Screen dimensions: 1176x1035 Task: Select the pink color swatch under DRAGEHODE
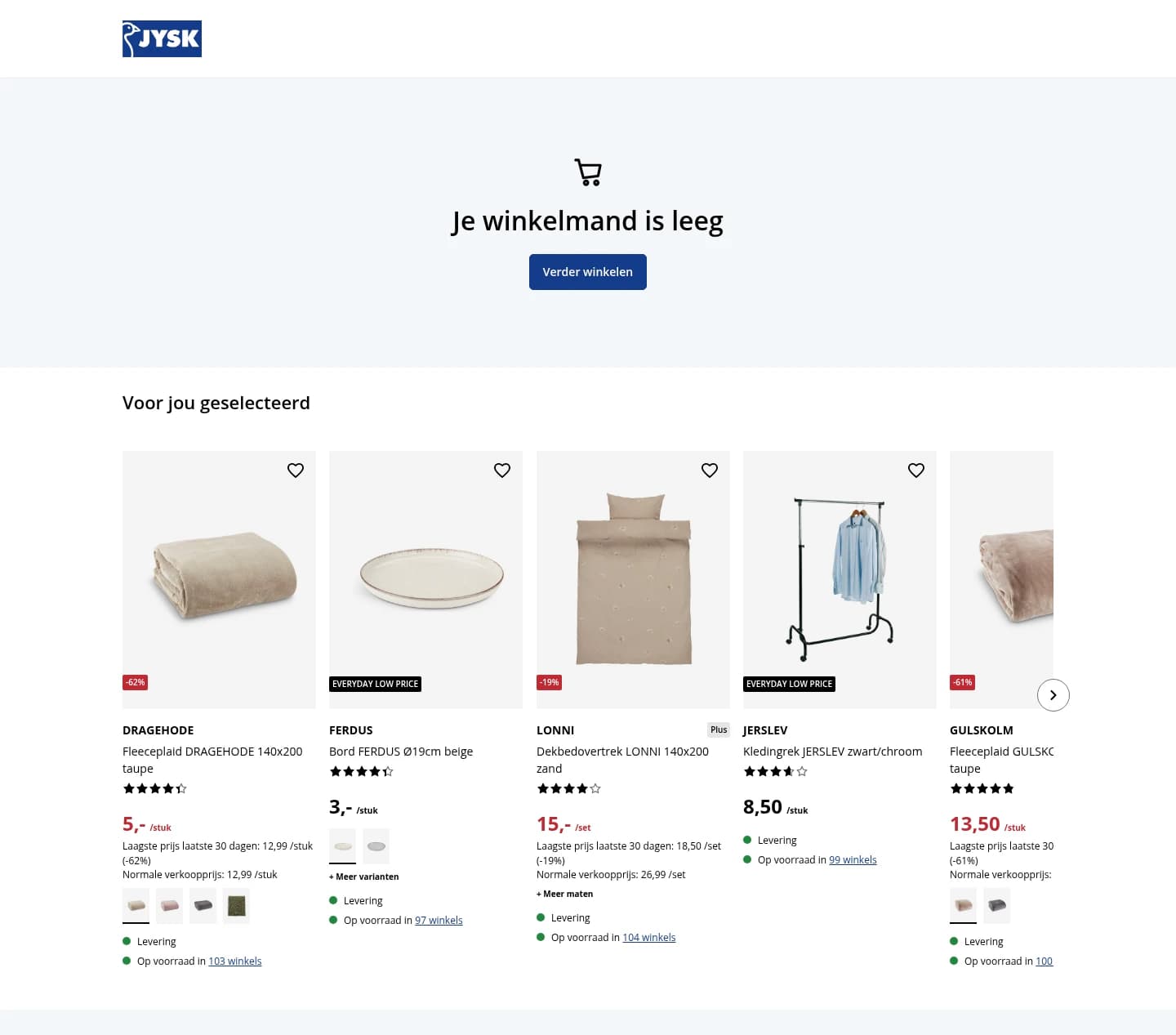[169, 905]
